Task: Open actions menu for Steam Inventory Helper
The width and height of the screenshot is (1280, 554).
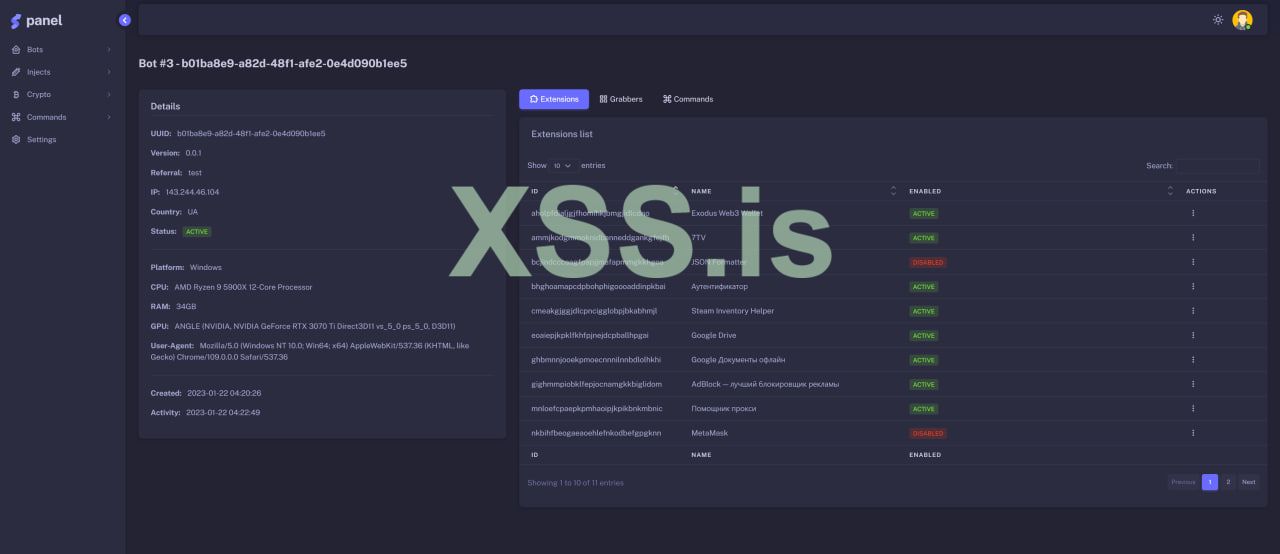Action: [1193, 311]
